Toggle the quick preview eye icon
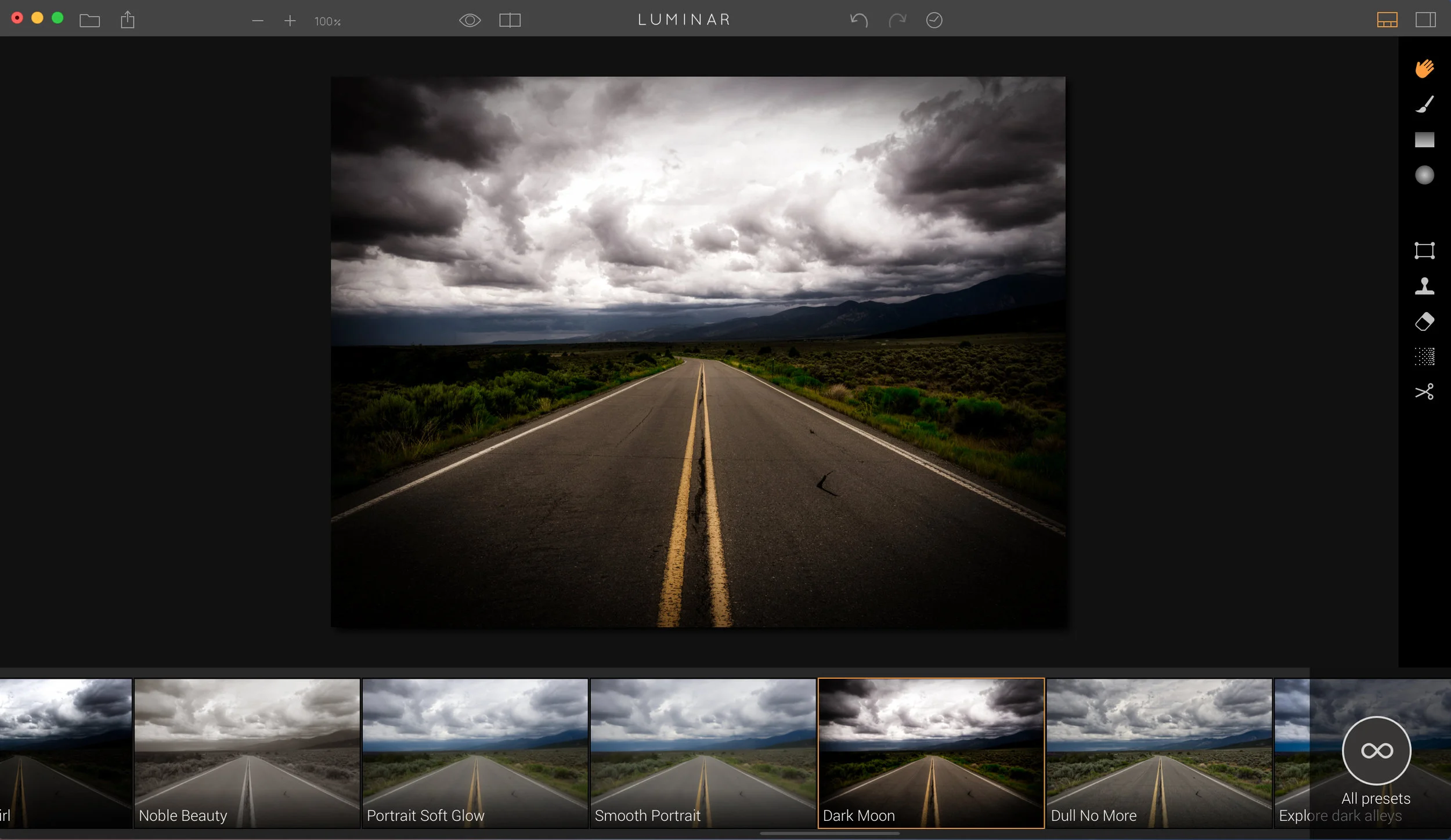Screen dimensions: 1451x840 (470, 20)
